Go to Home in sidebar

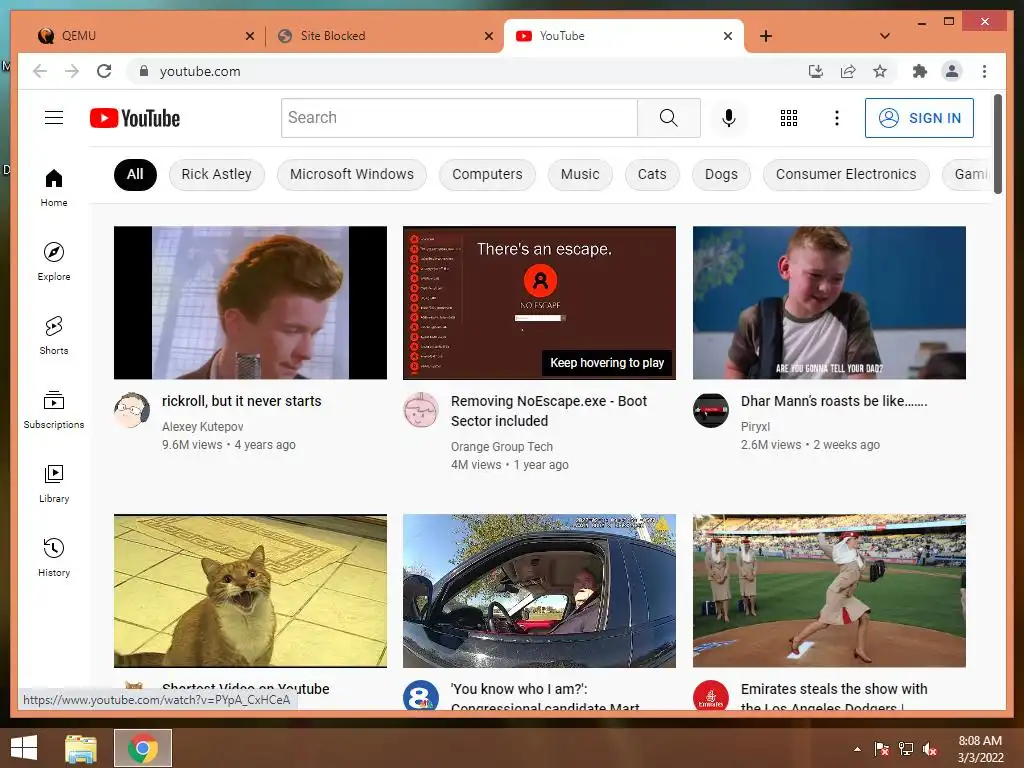pos(54,188)
